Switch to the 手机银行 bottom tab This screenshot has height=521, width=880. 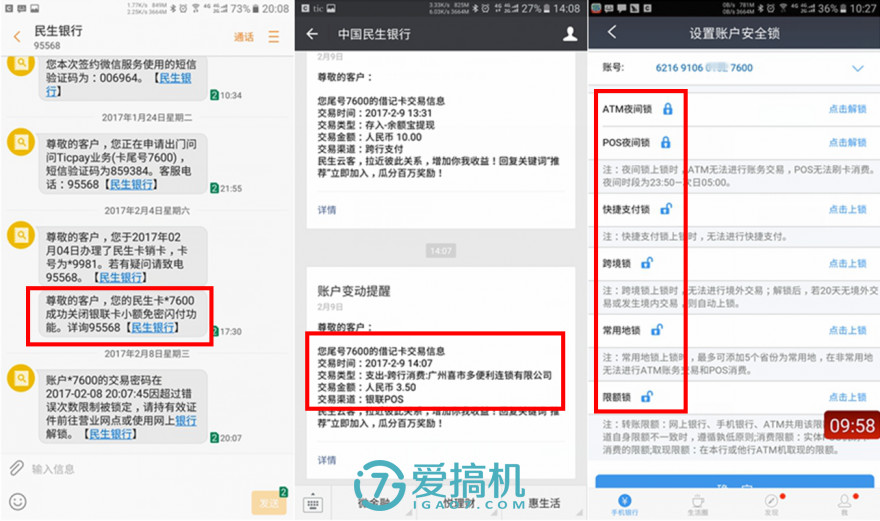pos(624,504)
